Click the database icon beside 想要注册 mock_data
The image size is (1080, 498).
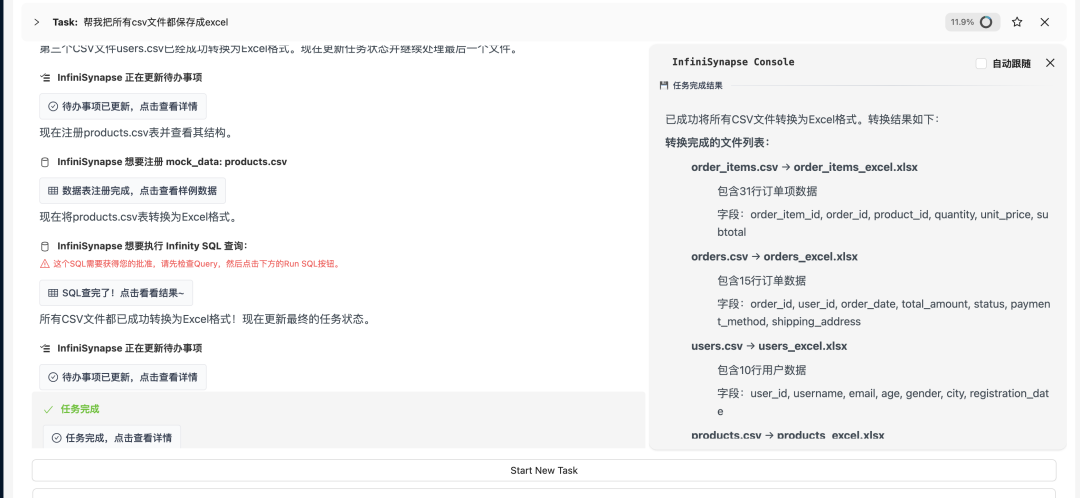point(45,163)
